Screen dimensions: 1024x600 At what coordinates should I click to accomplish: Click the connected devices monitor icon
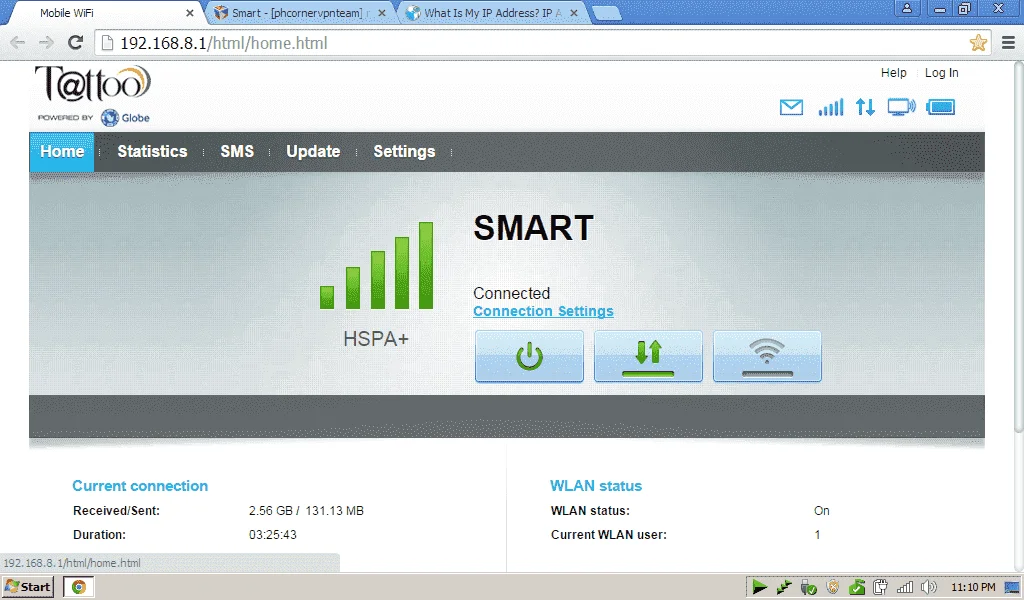click(x=901, y=107)
